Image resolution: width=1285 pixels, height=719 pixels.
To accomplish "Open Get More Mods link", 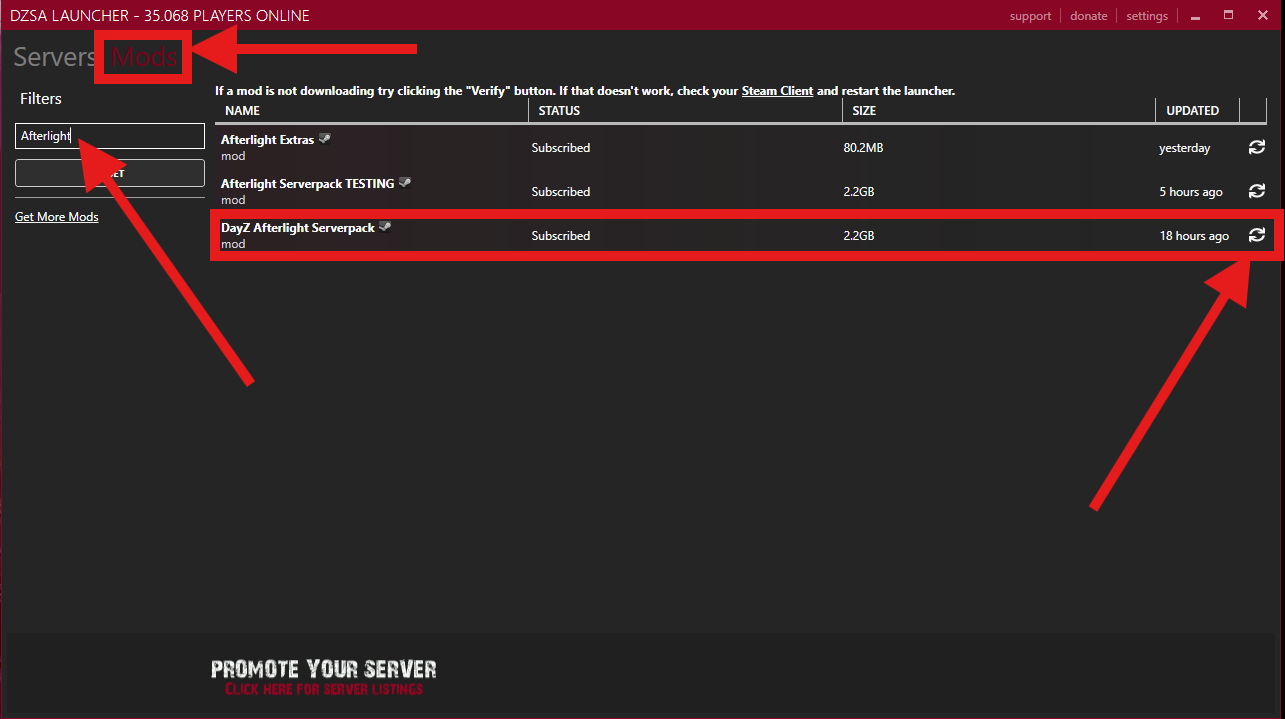I will [x=57, y=217].
